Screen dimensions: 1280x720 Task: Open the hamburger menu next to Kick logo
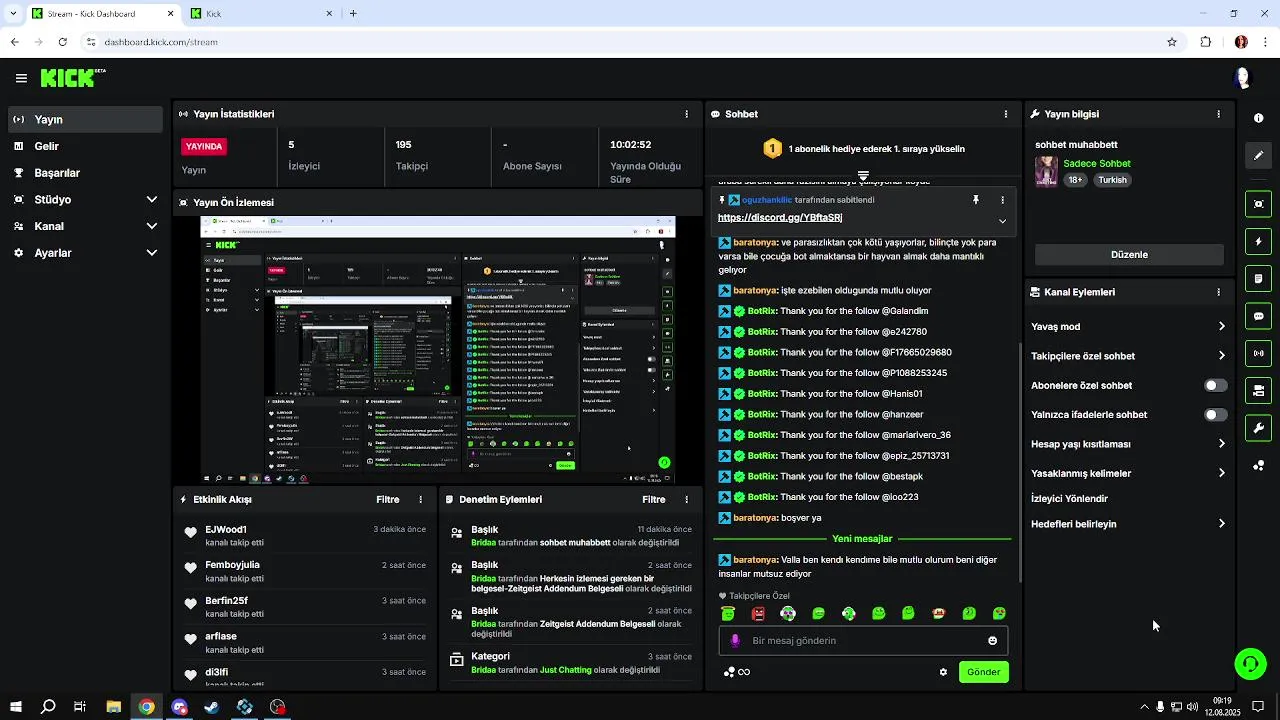coord(21,78)
